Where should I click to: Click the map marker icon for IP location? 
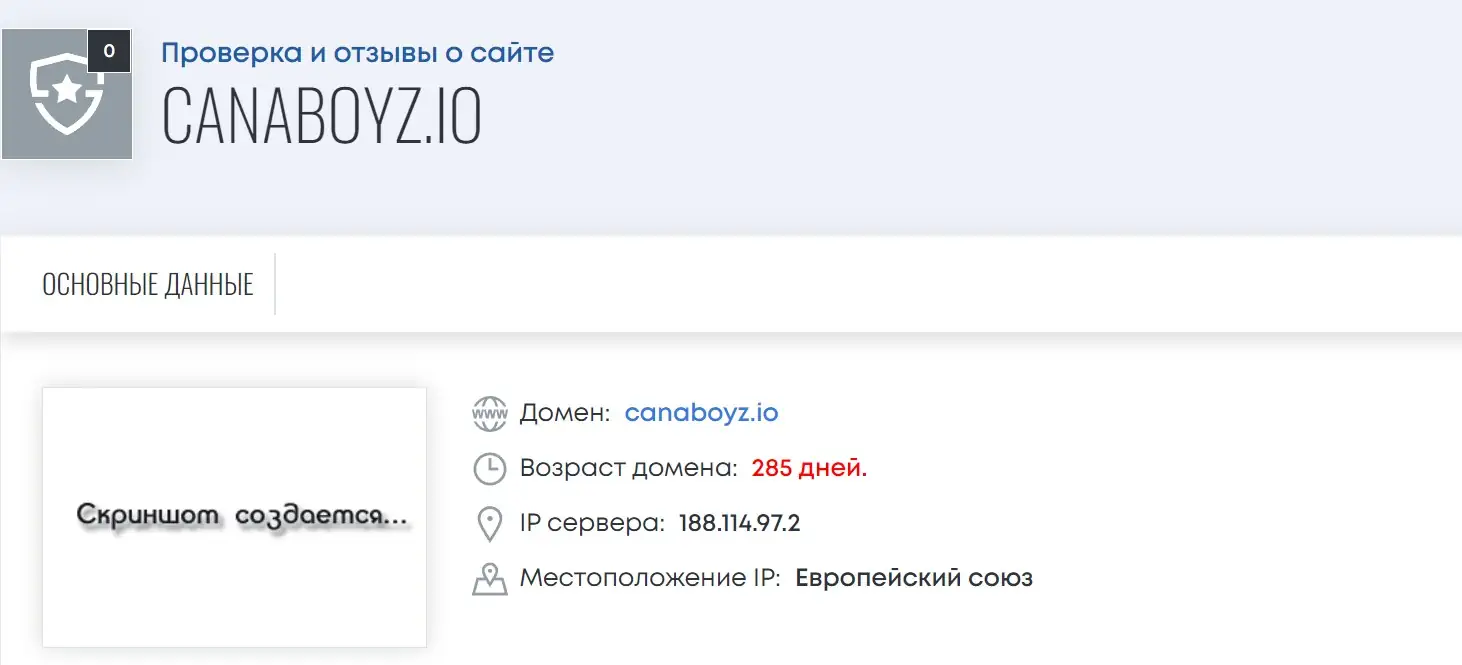pyautogui.click(x=489, y=578)
